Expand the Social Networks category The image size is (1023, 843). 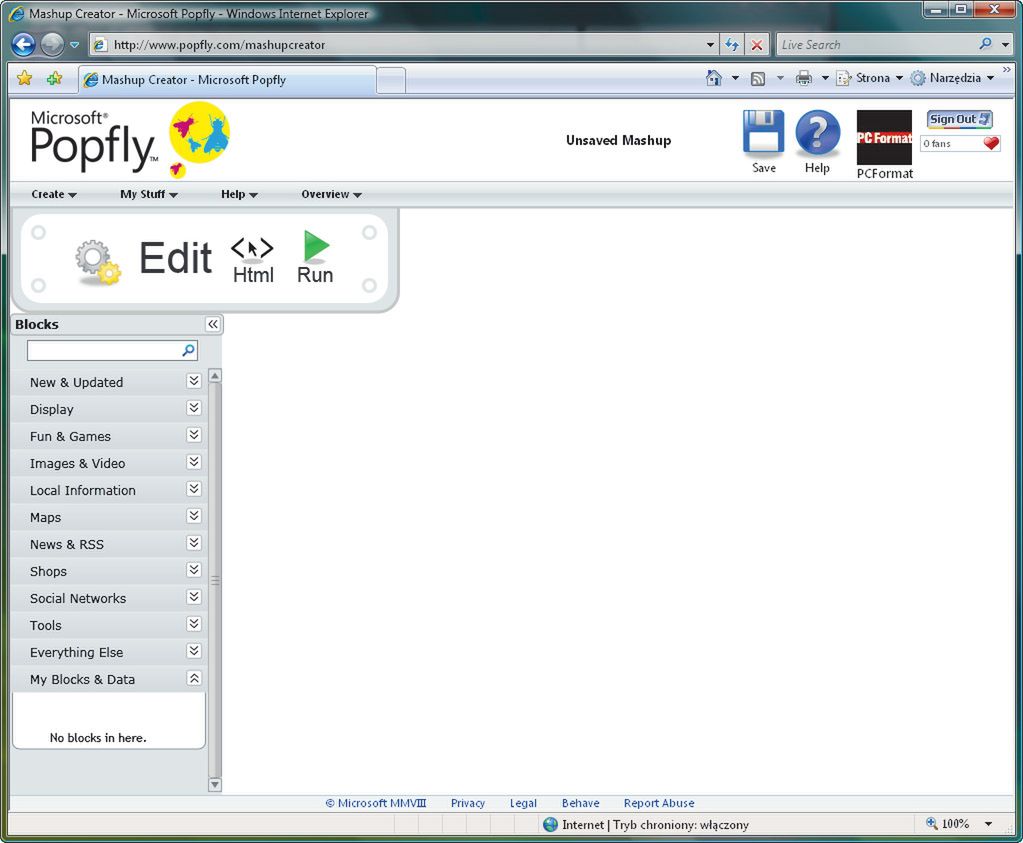(x=194, y=597)
